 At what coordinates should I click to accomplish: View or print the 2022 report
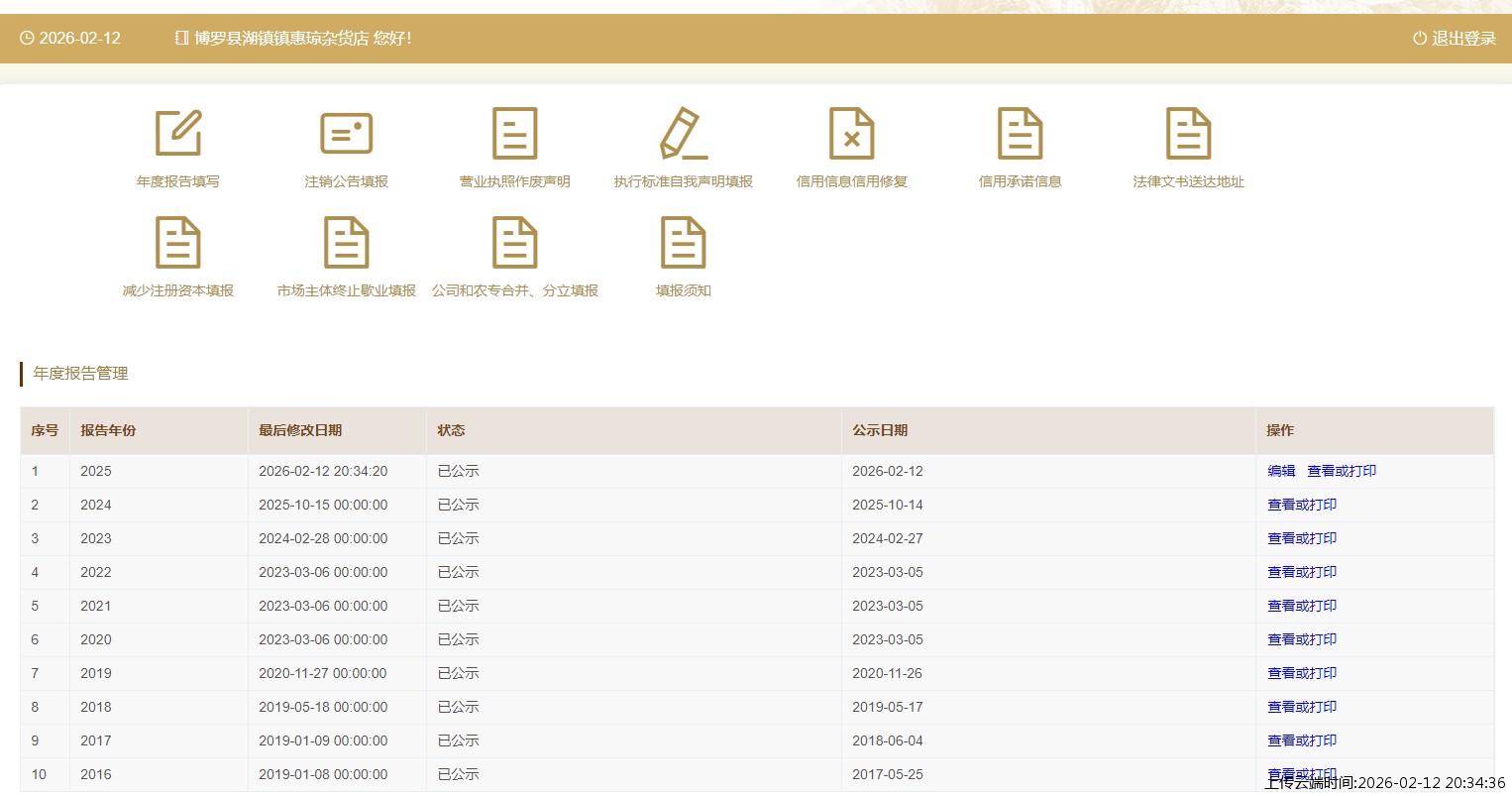point(1302,572)
